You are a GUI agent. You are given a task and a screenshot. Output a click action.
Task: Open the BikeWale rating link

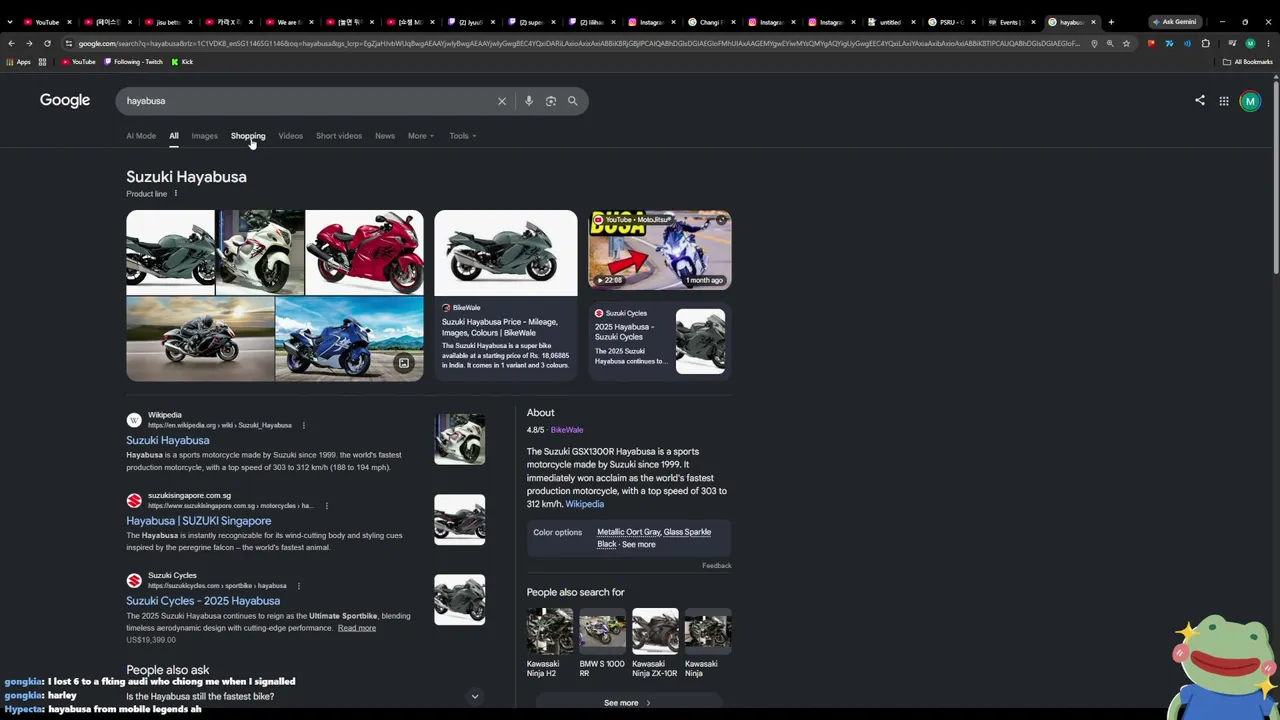pyautogui.click(x=567, y=430)
